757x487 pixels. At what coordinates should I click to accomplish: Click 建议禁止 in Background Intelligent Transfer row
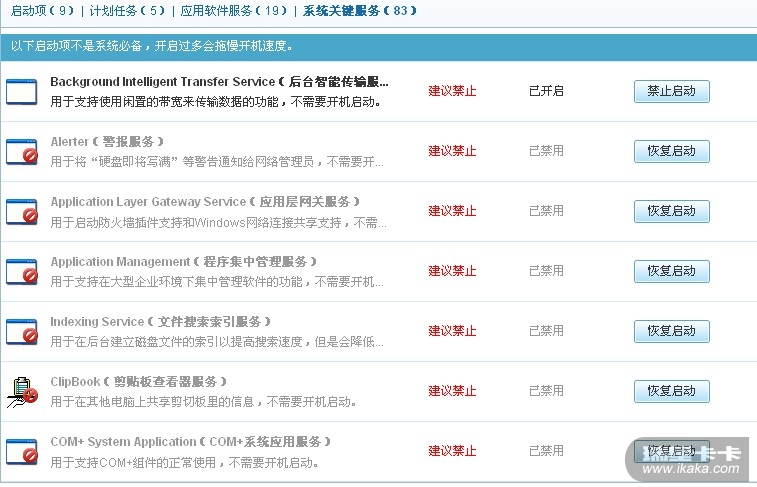452,91
